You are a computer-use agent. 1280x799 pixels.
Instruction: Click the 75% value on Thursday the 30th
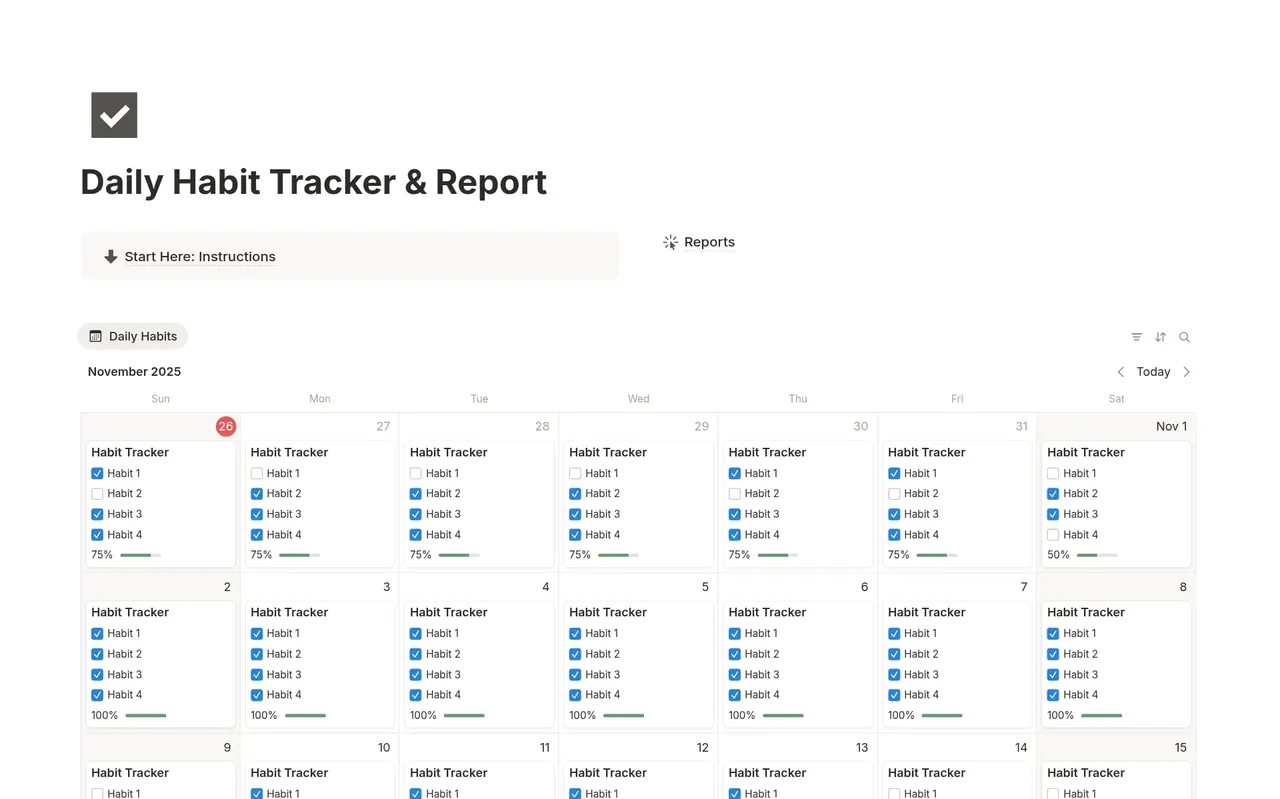pyautogui.click(x=739, y=555)
